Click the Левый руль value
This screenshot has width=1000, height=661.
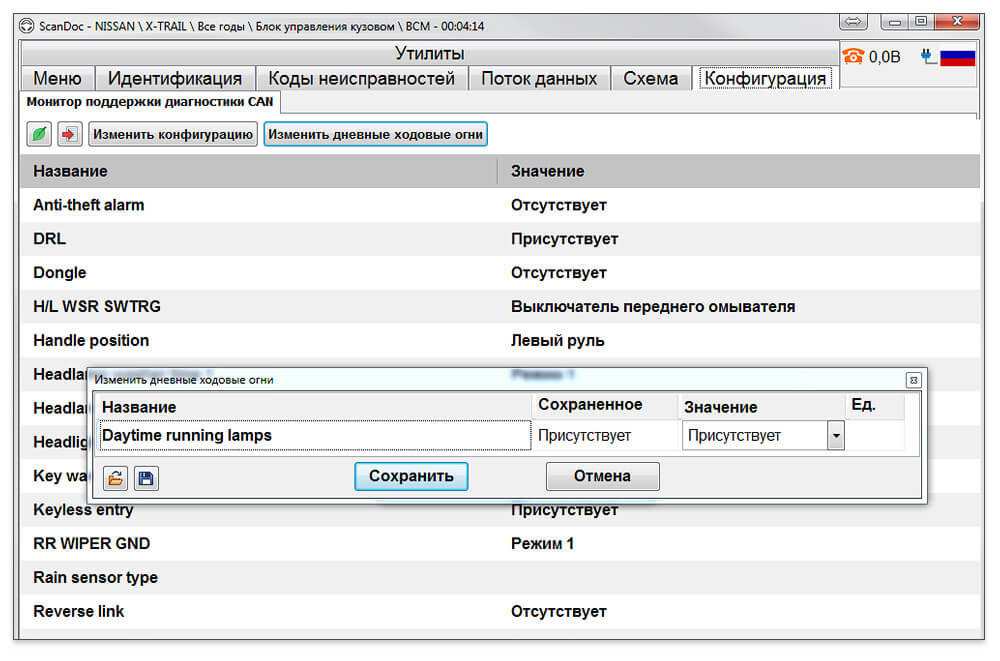pos(557,341)
